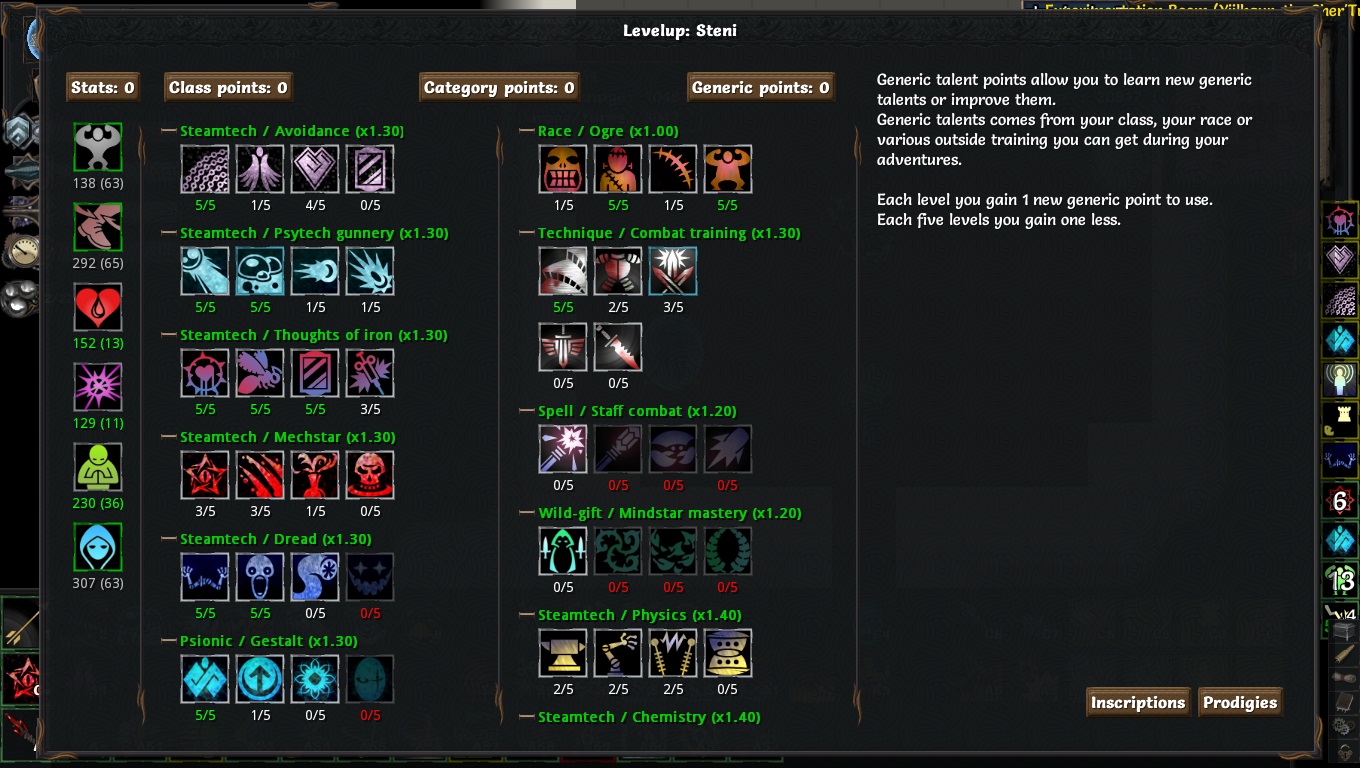Collapse the Race / Ogre category header
This screenshot has height=768, width=1360.
click(608, 131)
